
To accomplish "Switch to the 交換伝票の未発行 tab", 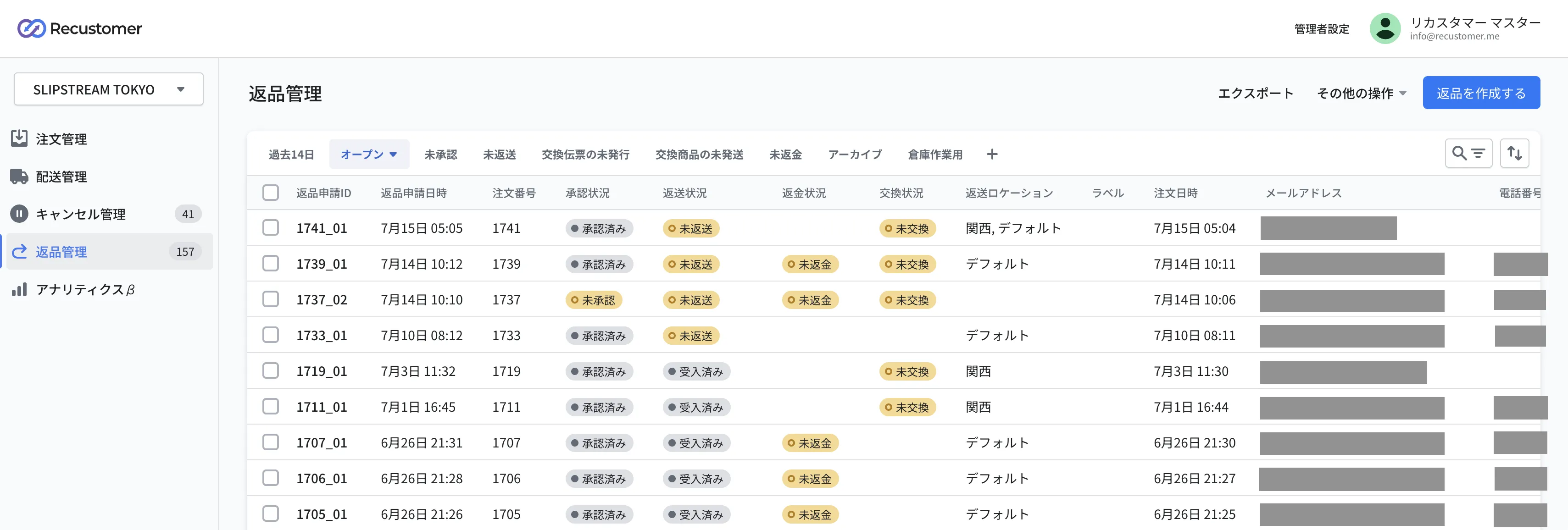I will click(585, 155).
